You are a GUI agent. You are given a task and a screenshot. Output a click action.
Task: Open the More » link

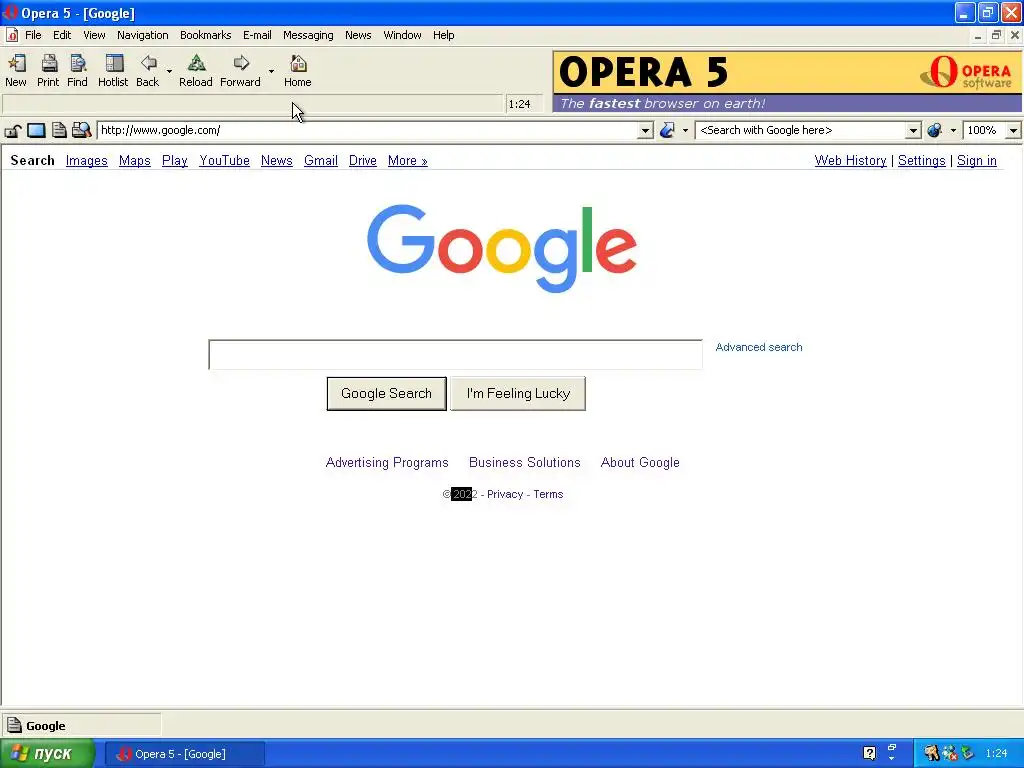[x=408, y=161]
